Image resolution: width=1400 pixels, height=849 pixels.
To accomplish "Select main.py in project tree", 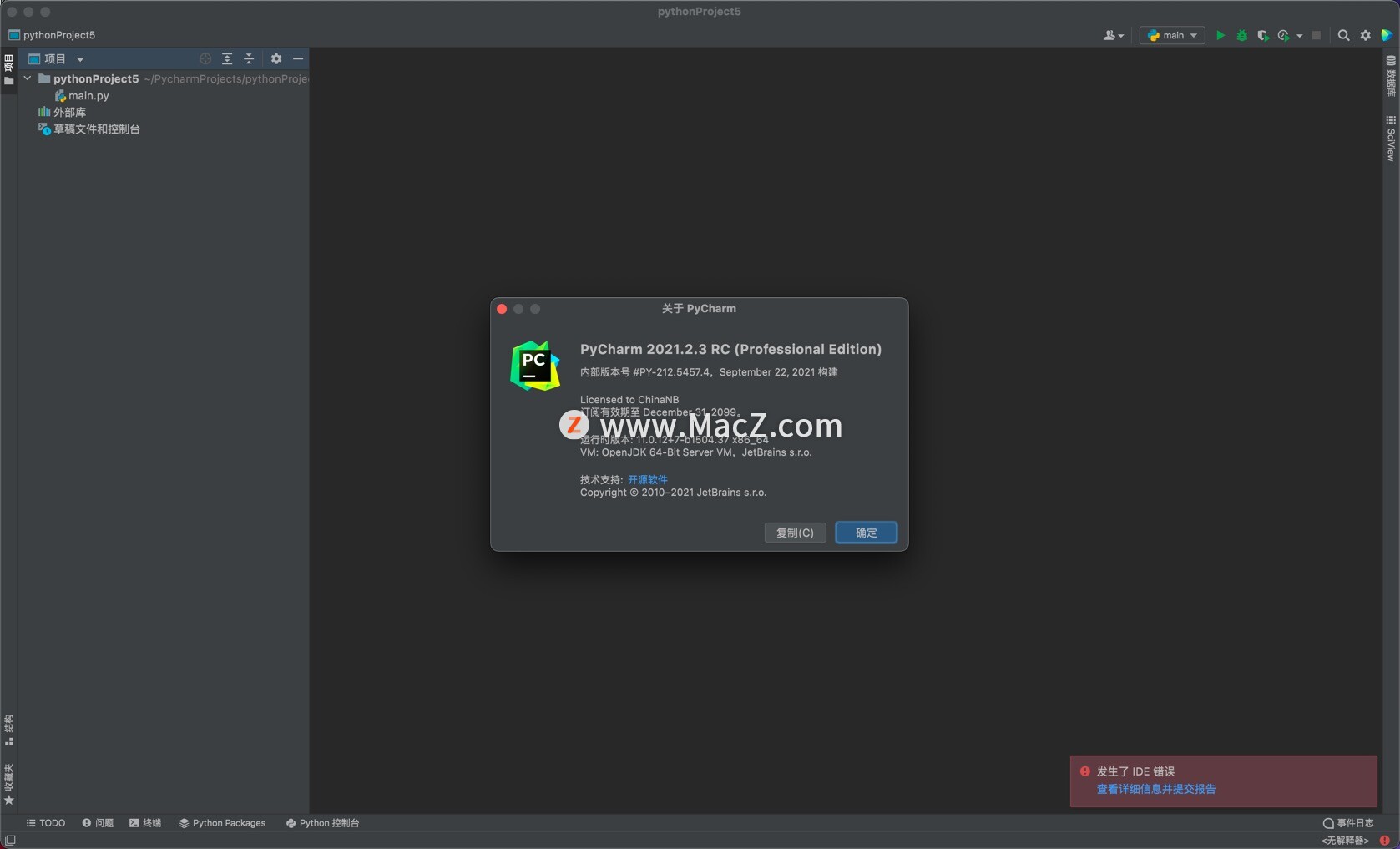I will pyautogui.click(x=82, y=96).
